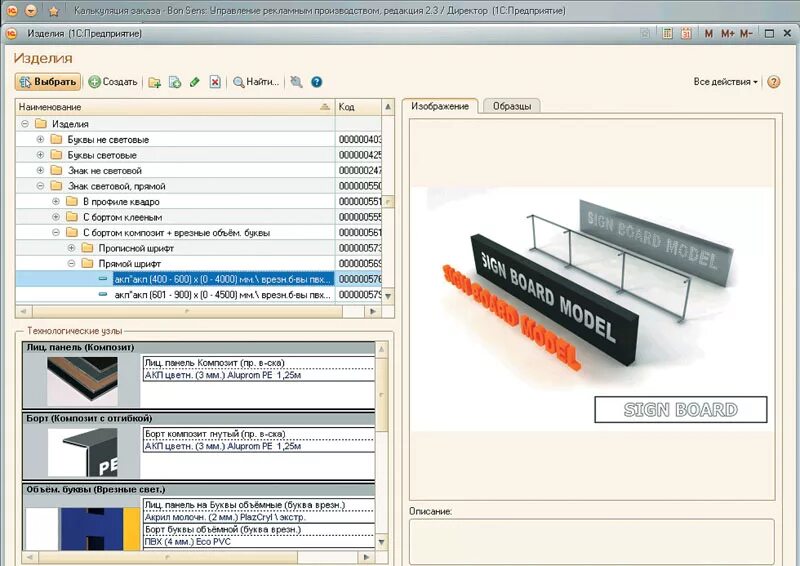This screenshot has width=800, height=566.
Task: Open the Все действия dropdown
Action: pos(725,82)
